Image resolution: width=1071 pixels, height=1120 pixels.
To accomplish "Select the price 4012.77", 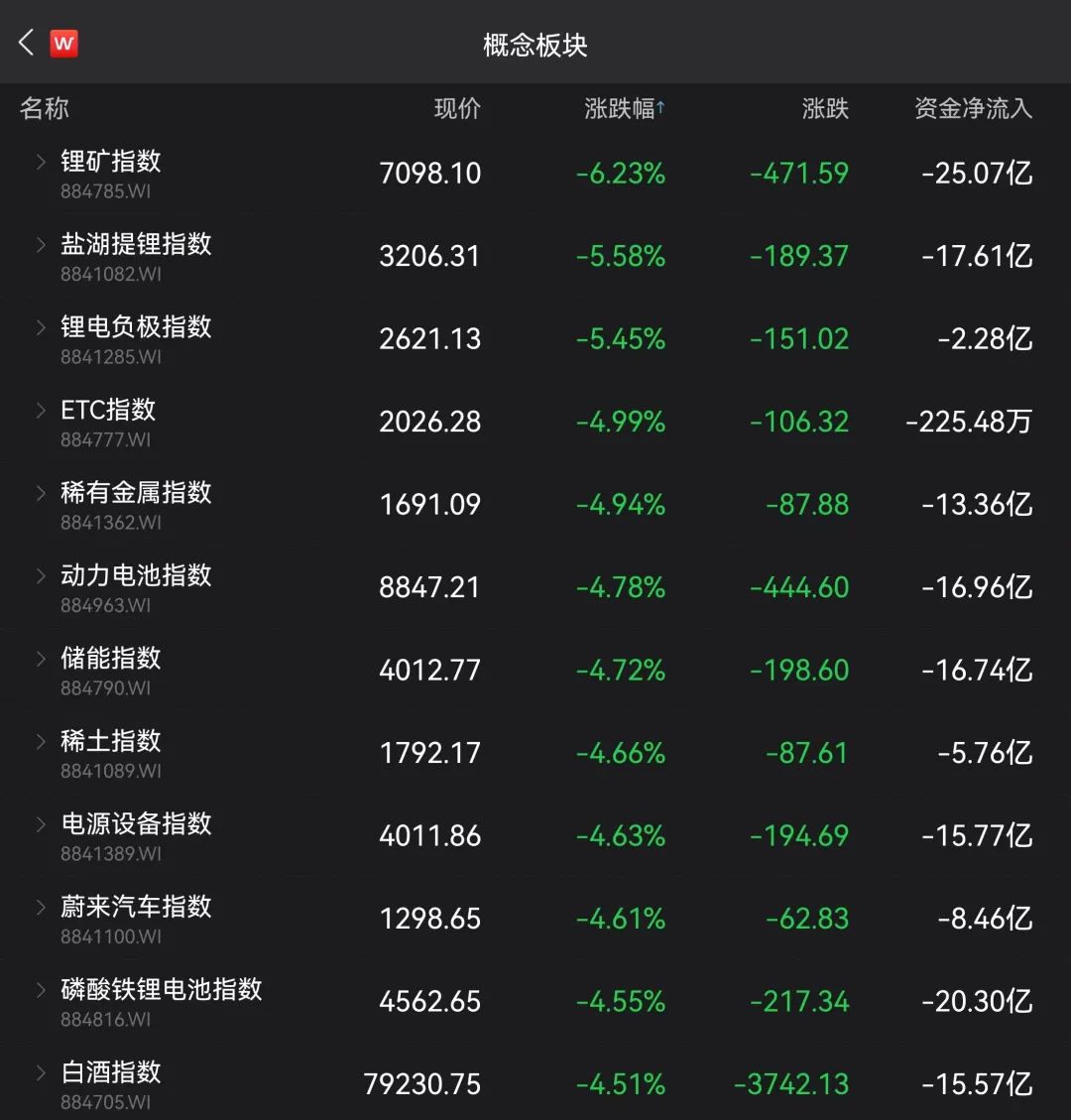I will click(x=429, y=671).
